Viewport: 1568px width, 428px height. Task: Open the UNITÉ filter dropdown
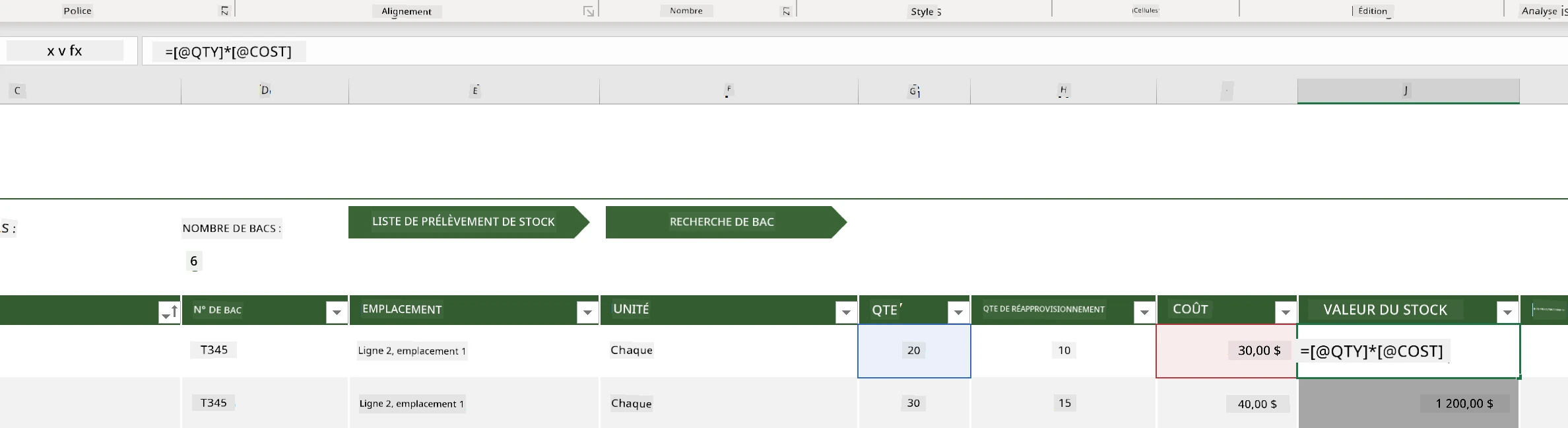[846, 312]
